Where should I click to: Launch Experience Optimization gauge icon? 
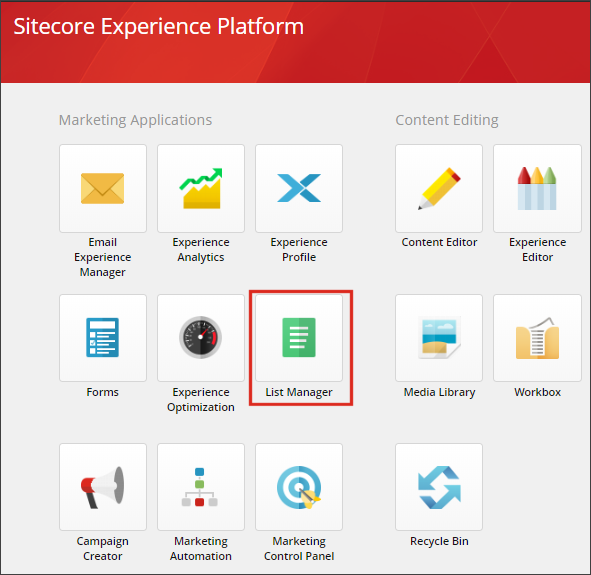201,338
